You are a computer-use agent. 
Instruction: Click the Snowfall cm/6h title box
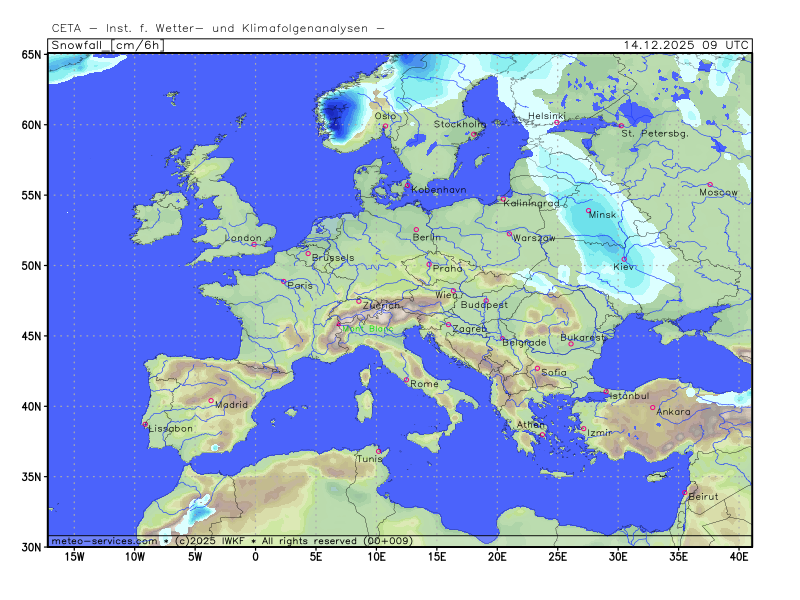pos(106,45)
